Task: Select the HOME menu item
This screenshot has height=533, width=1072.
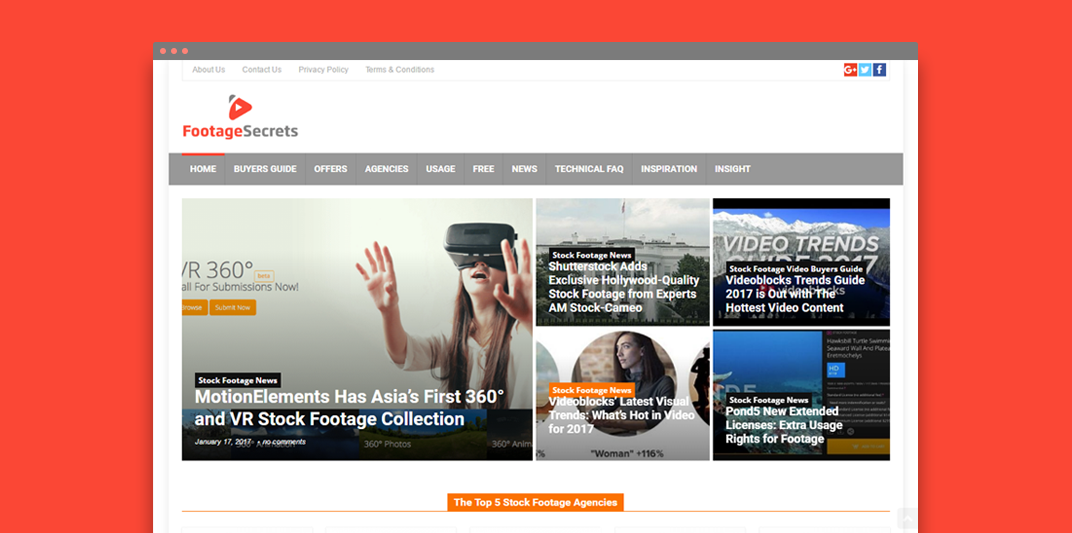Action: [x=203, y=169]
